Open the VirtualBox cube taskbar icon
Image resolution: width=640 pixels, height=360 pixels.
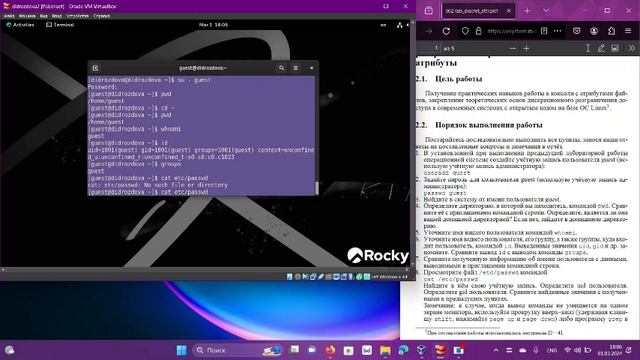point(422,350)
